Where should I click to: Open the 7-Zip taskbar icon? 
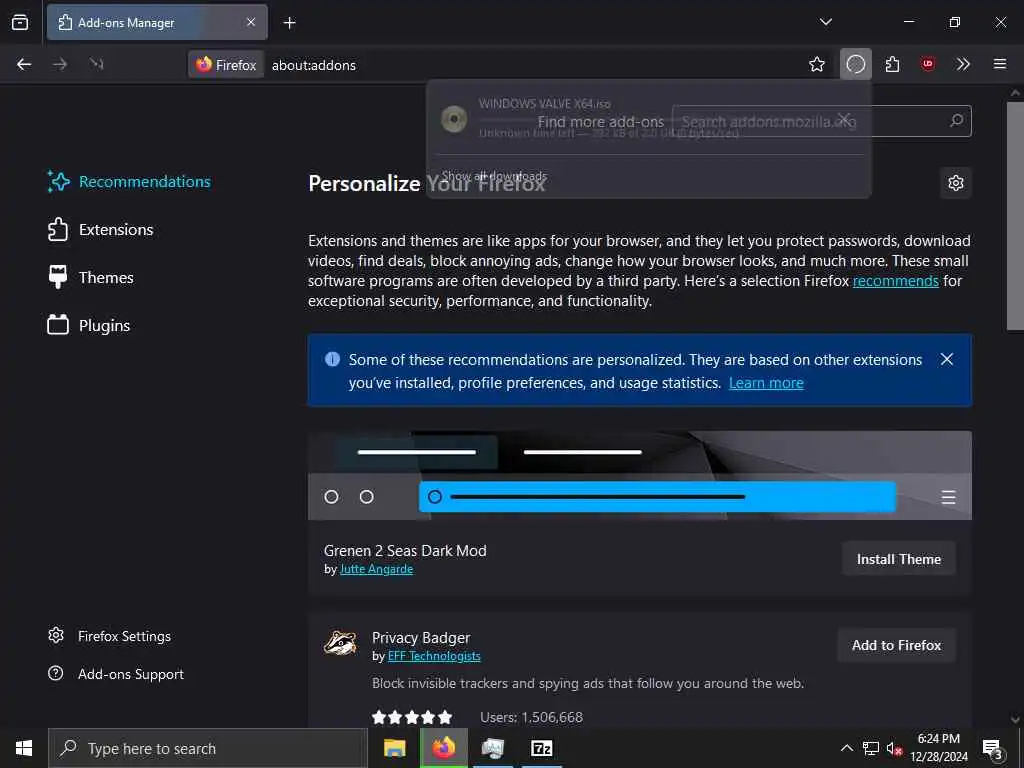pos(542,748)
